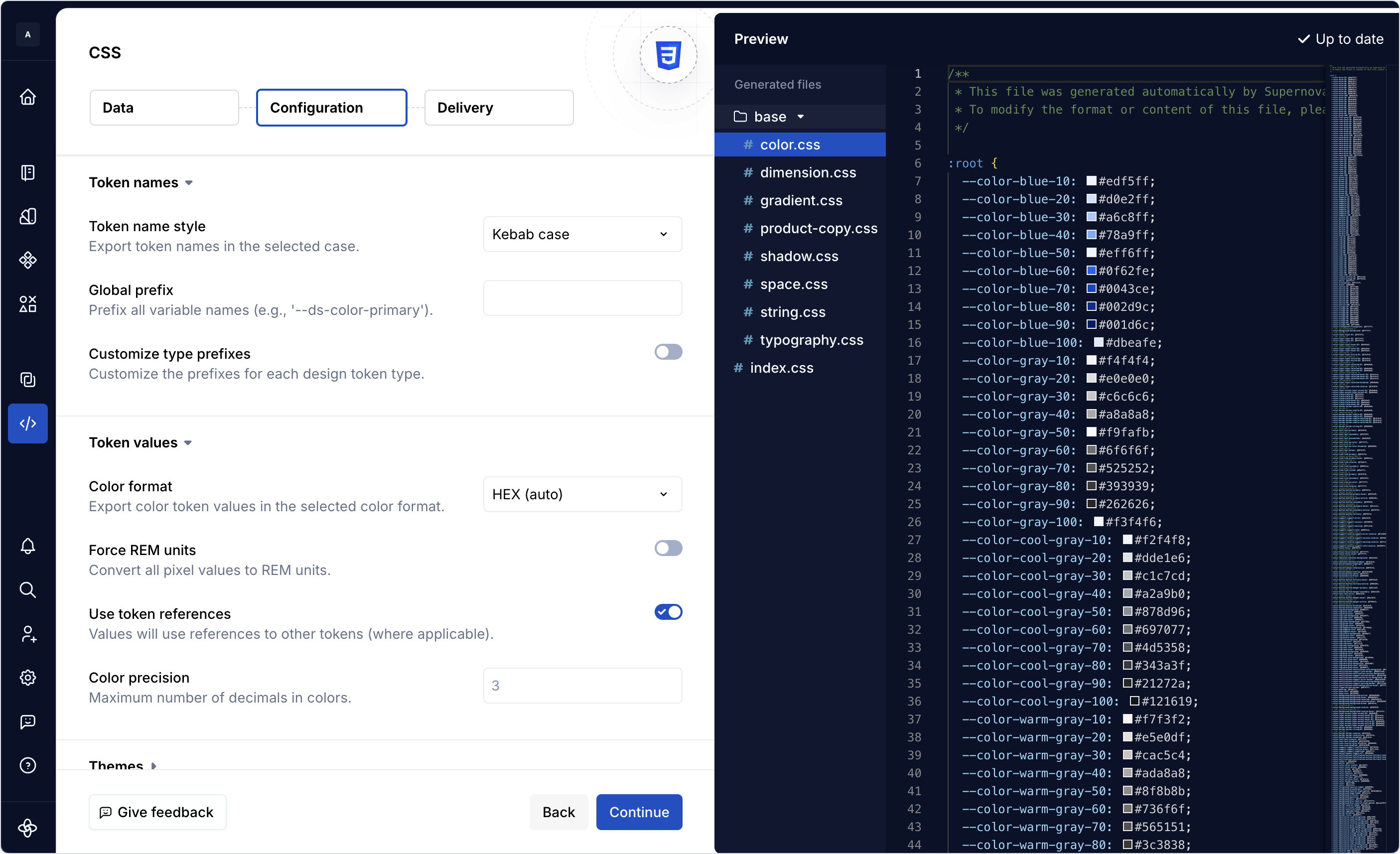This screenshot has height=854, width=1400.
Task: Open the design Tokens icon in the sidebar
Action: [28, 216]
